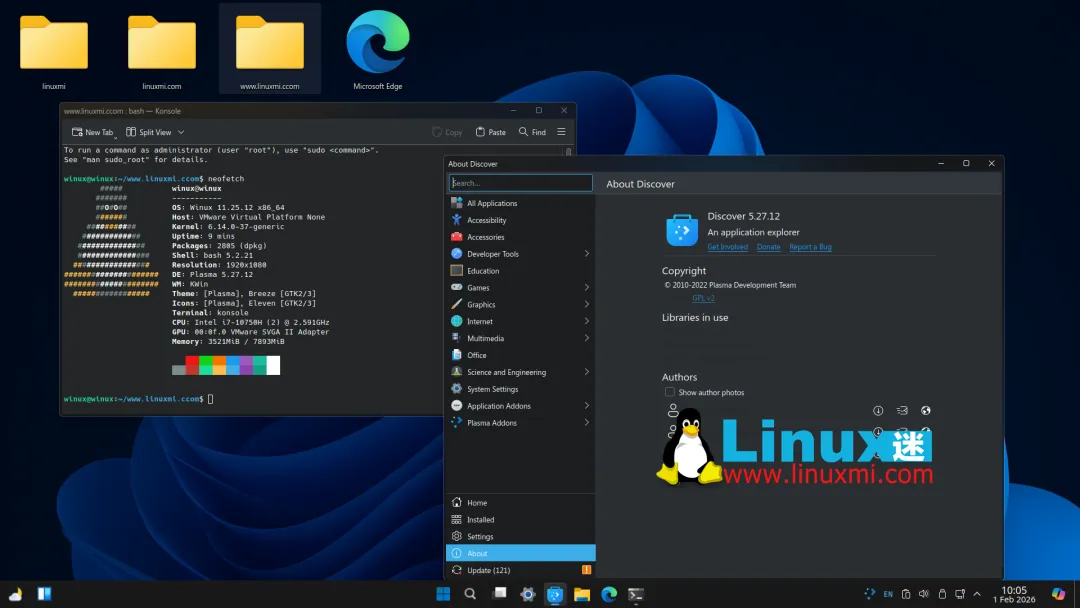Open Report a Bug link

tap(810, 247)
